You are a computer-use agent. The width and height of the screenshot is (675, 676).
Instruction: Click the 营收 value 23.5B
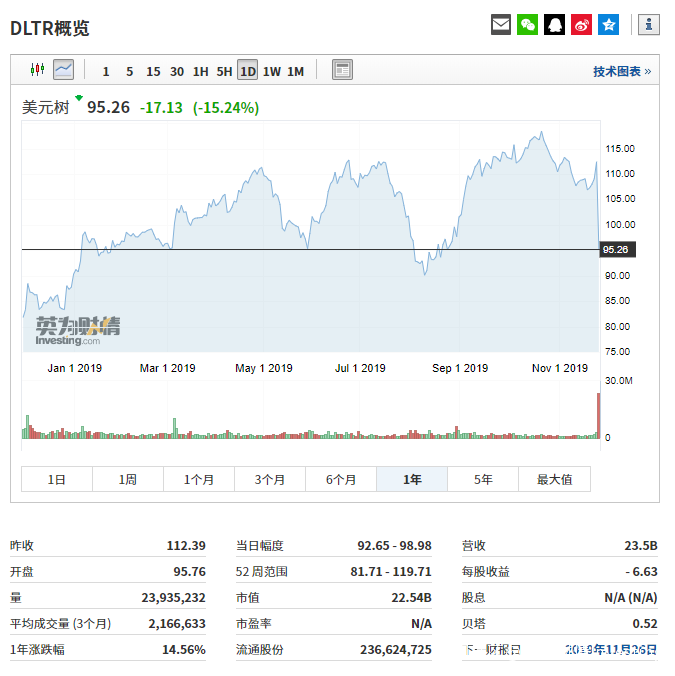point(641,545)
